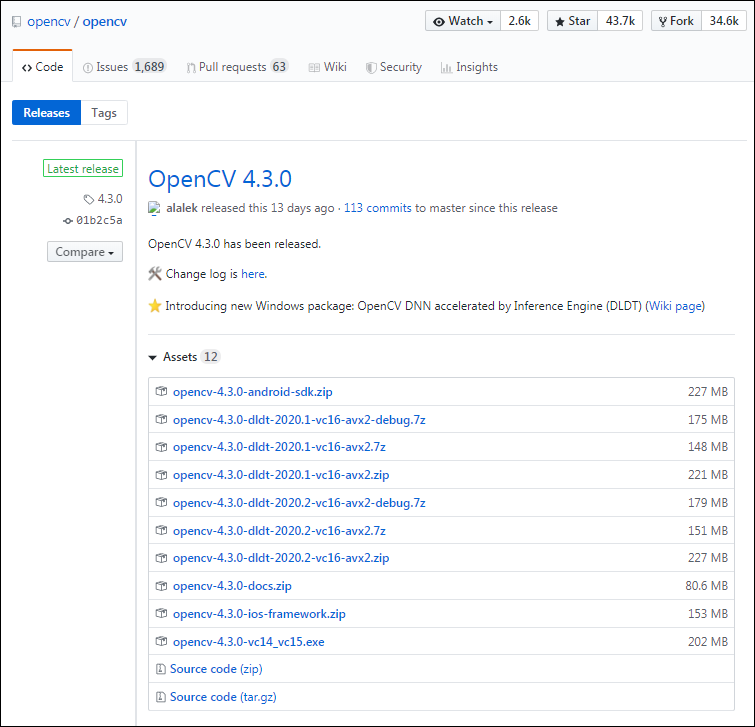Screen dimensions: 755x727
Task: Download opencv-4.3.0-dldt-2020.2-vc16-avx2.zip
Action: [281, 558]
